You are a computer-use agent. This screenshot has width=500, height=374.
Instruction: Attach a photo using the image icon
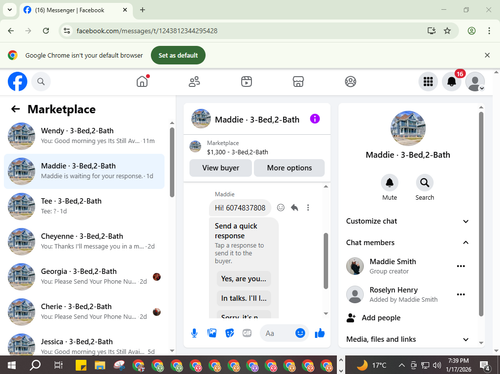[212, 333]
